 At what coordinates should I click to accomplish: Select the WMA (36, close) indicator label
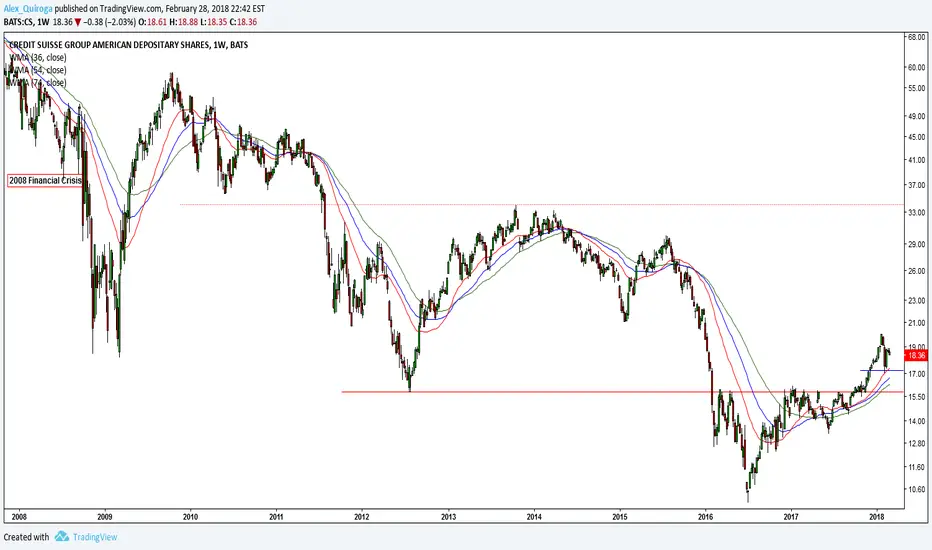tap(37, 58)
